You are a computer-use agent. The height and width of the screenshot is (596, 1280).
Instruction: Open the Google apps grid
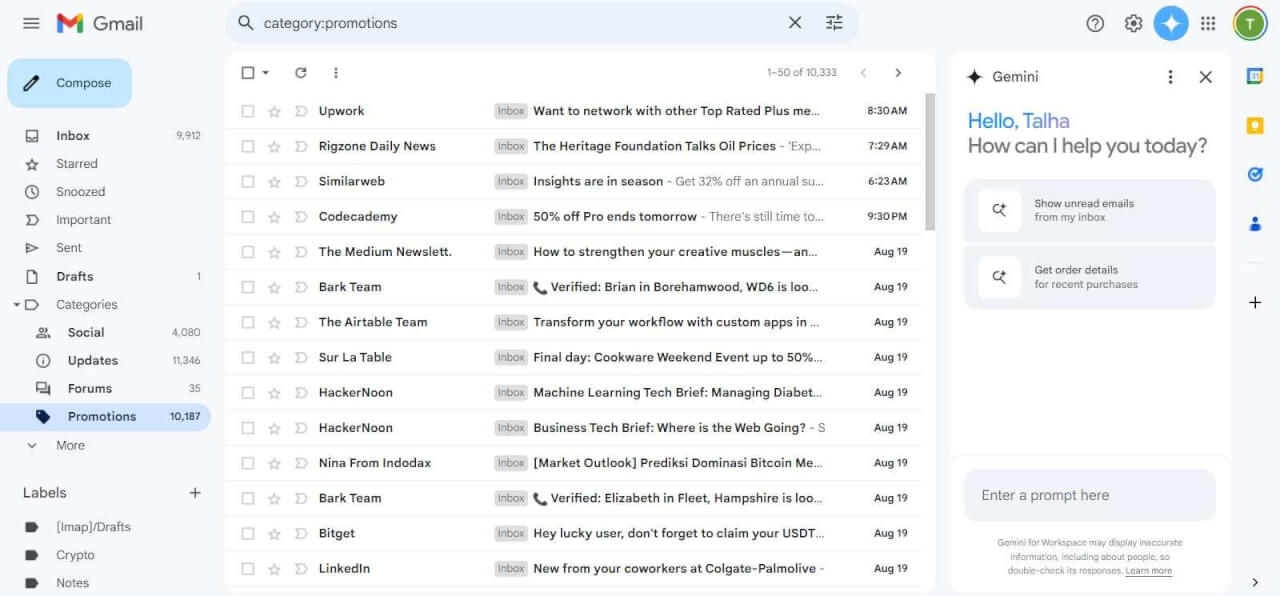[x=1207, y=22]
